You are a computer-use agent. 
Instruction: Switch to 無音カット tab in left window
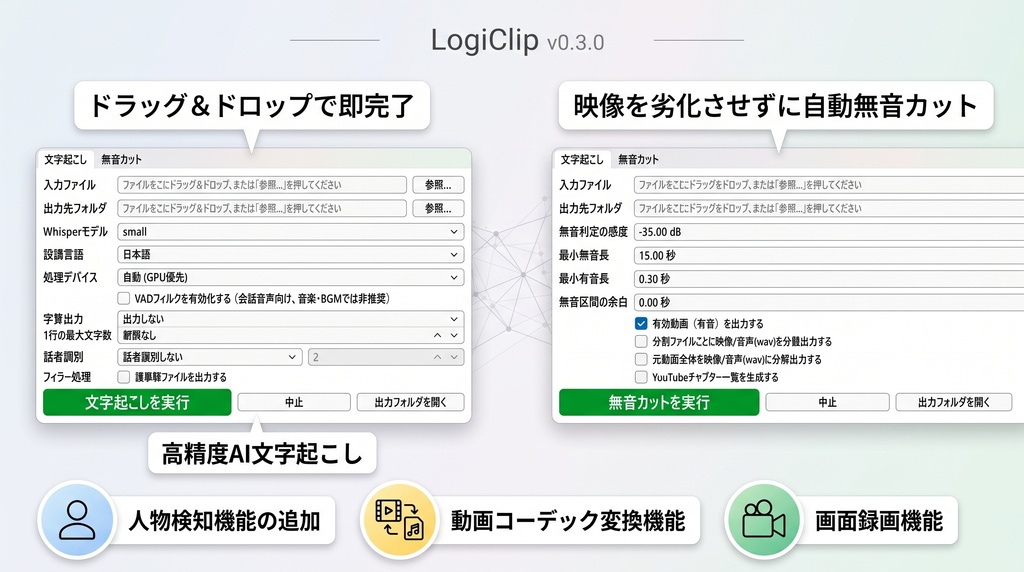(121, 159)
